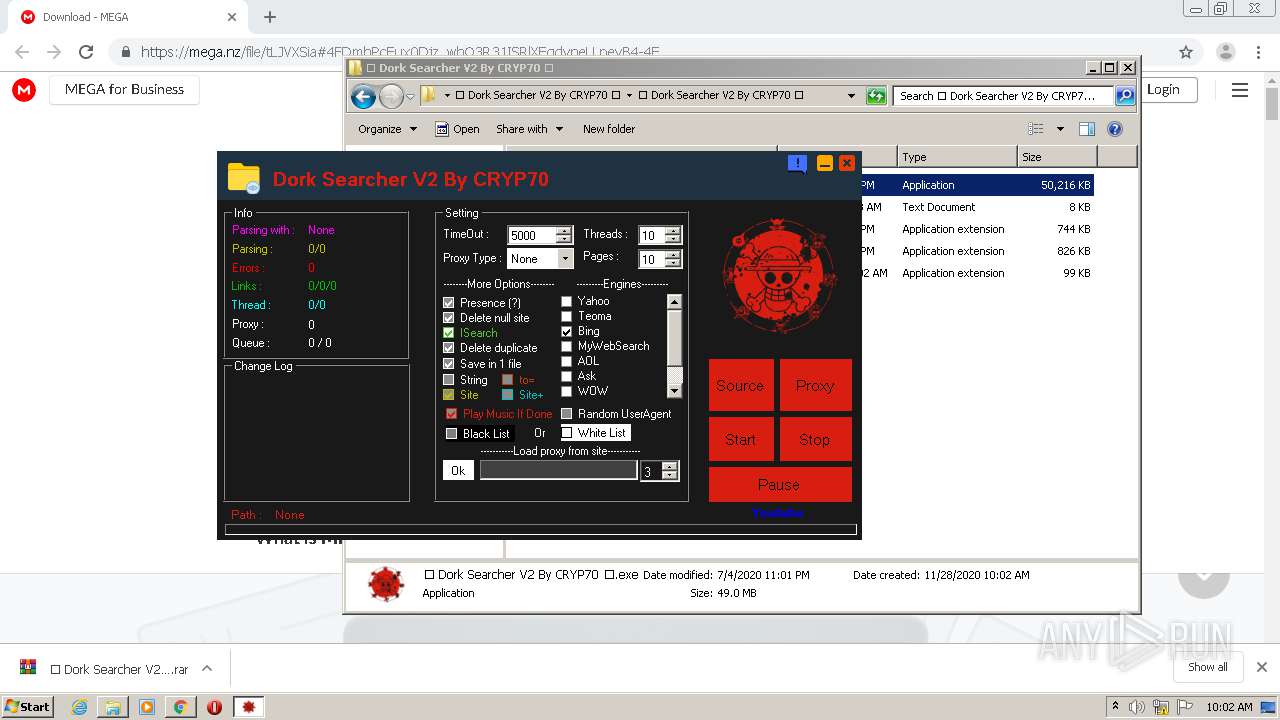Click the Source button
Screen dimensions: 1280x720
point(740,385)
